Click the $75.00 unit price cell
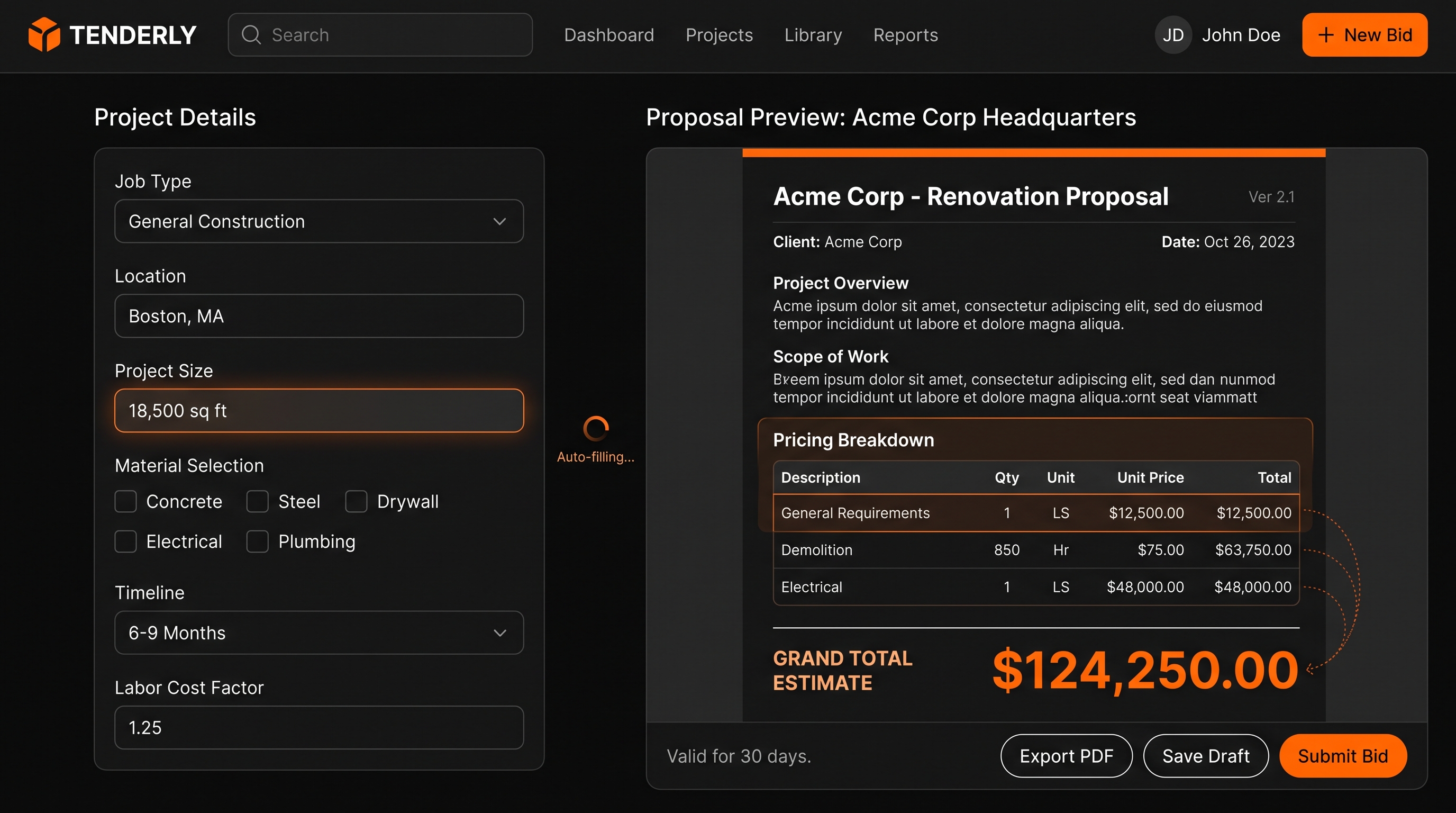The height and width of the screenshot is (813, 1456). click(1160, 549)
